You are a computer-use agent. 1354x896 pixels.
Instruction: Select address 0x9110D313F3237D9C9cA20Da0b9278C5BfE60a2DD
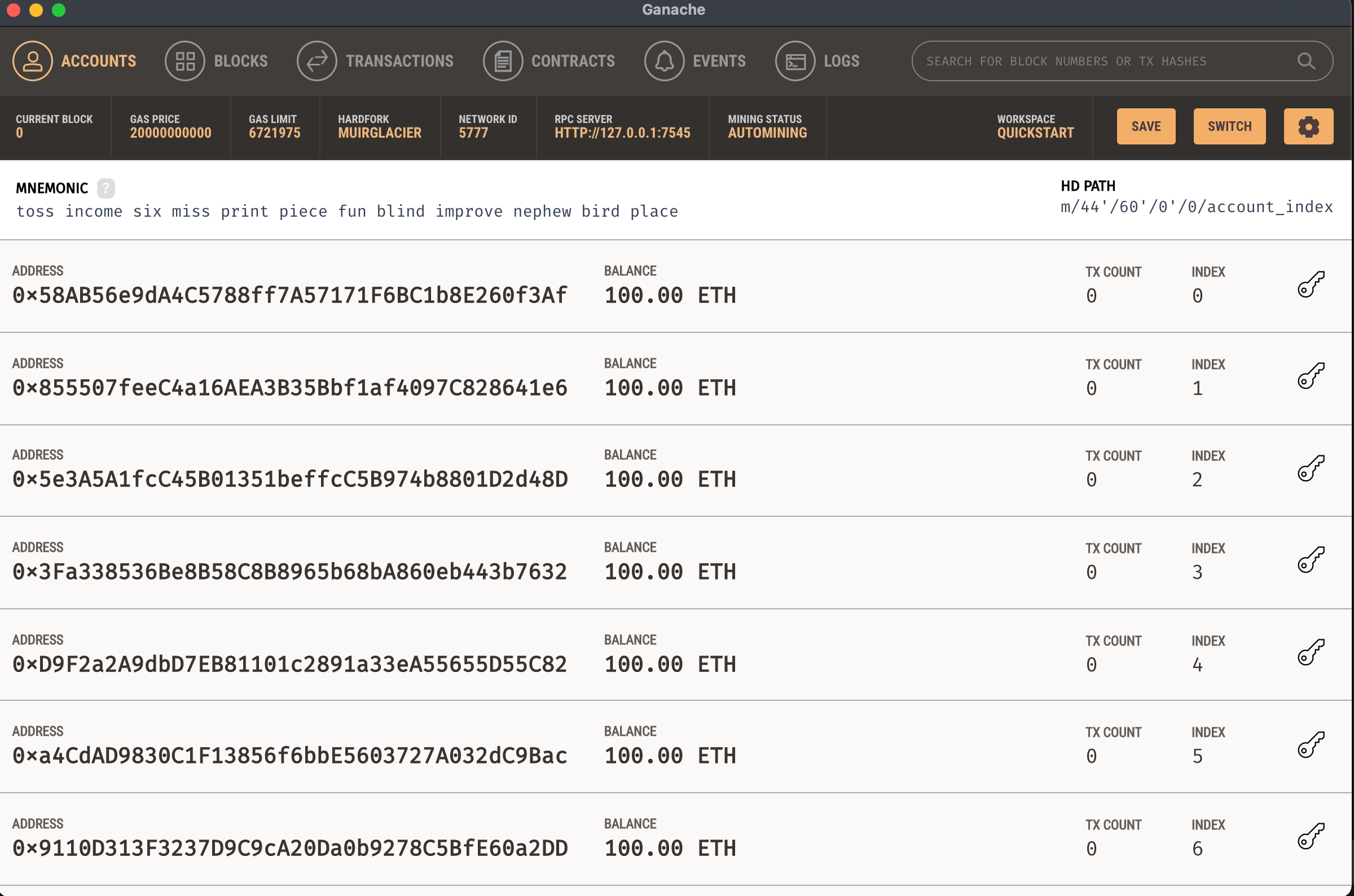290,849
